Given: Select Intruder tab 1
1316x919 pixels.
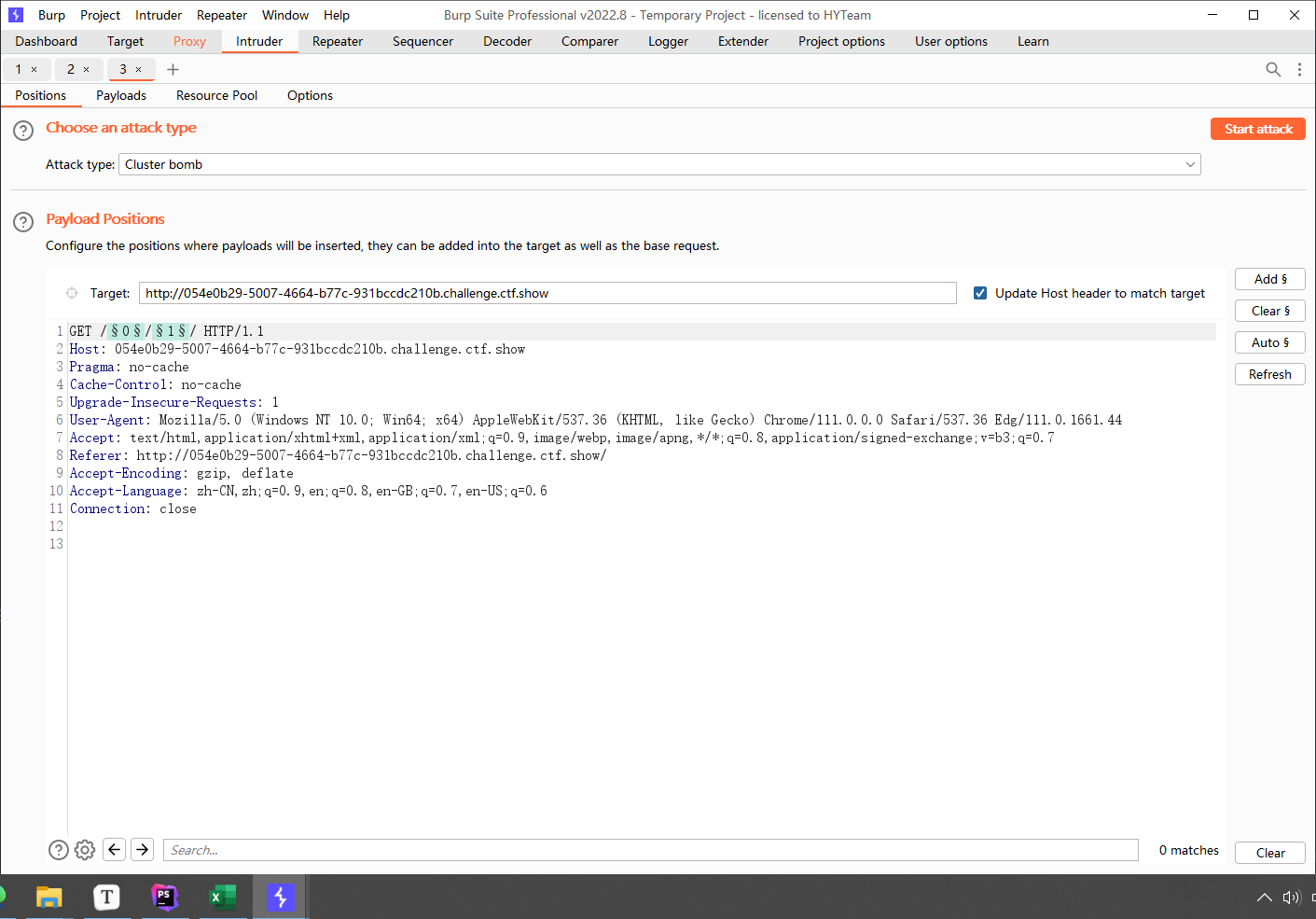Looking at the screenshot, I should click(x=18, y=69).
